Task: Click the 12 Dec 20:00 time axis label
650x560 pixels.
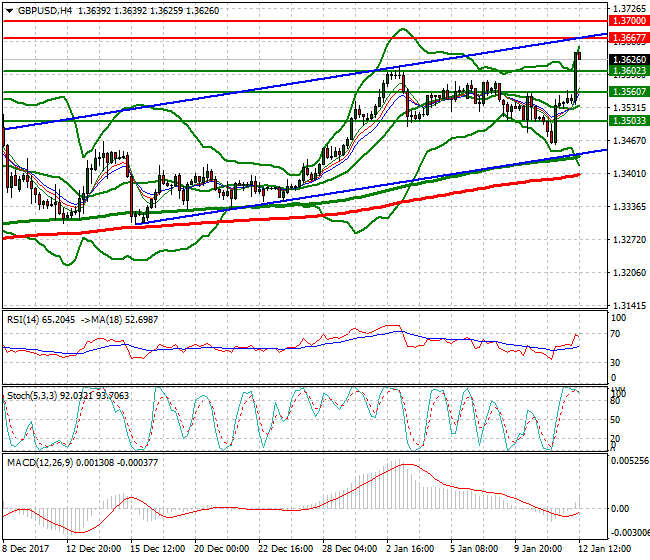Action: point(94,548)
